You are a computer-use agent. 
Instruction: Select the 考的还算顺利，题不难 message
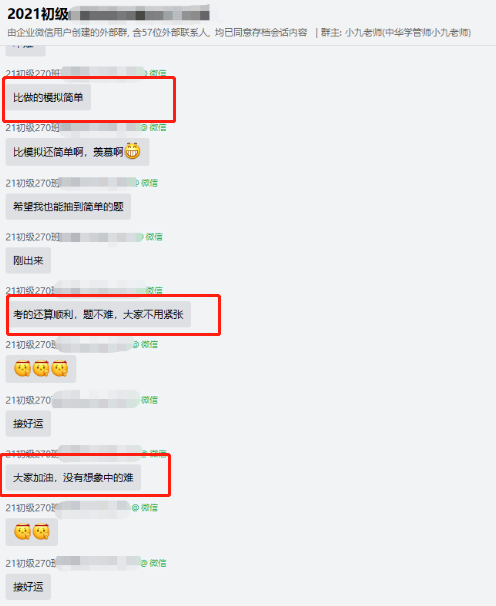coord(98,315)
